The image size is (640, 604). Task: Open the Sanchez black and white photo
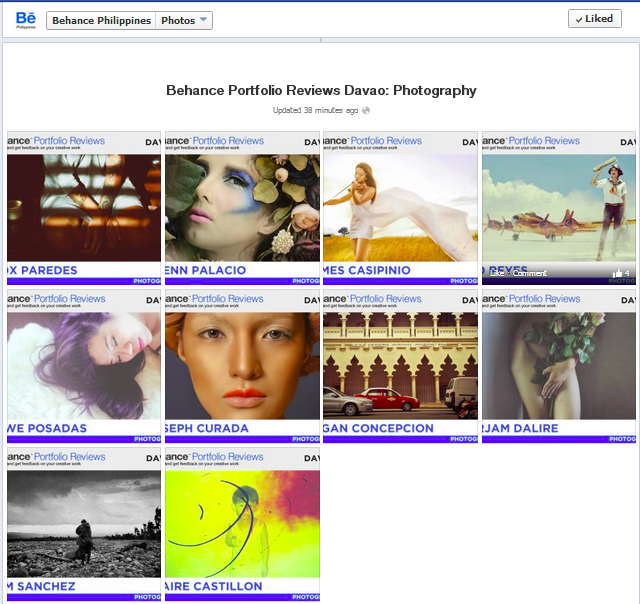coord(84,524)
